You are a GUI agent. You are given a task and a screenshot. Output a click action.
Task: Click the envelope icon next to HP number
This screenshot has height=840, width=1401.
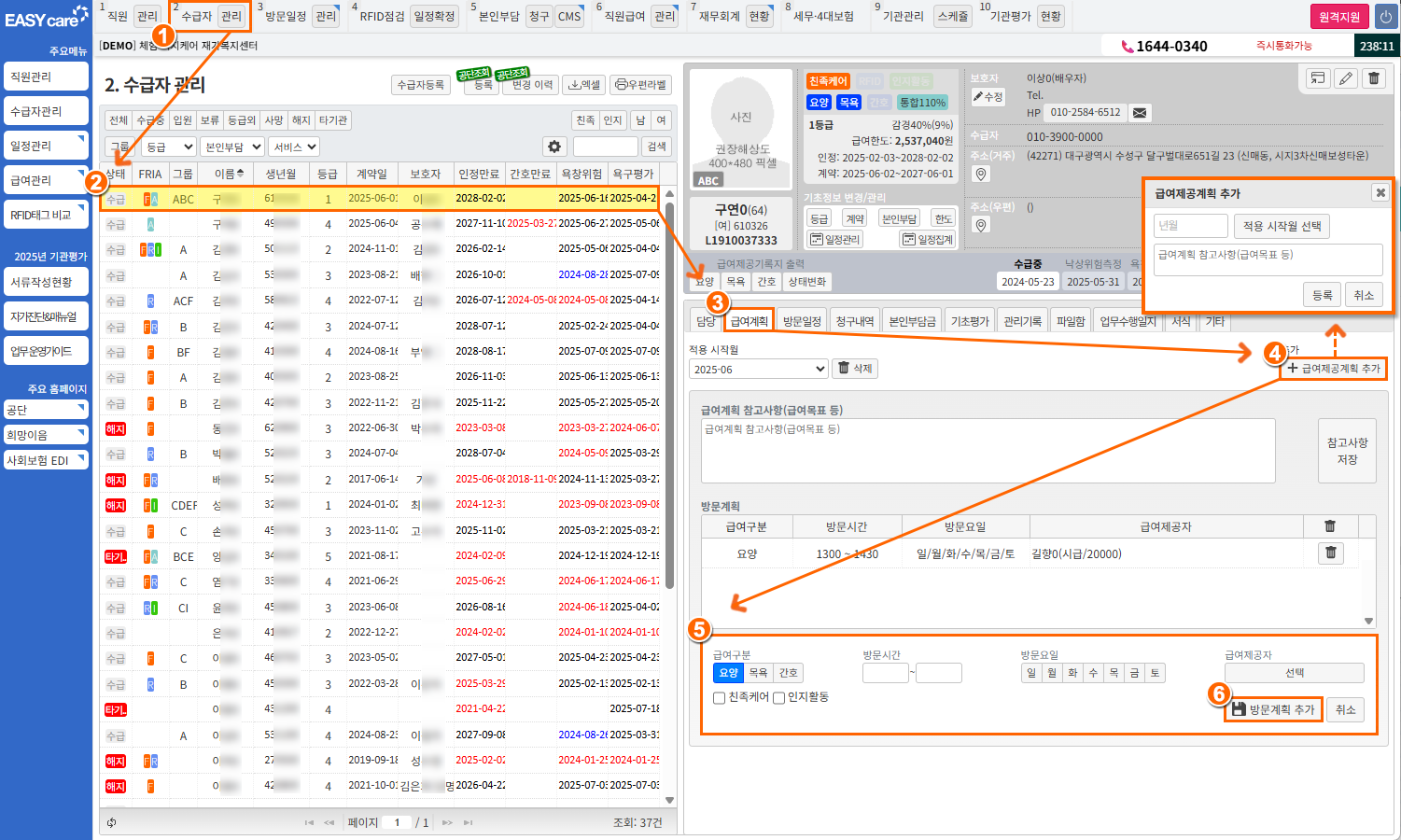1140,113
